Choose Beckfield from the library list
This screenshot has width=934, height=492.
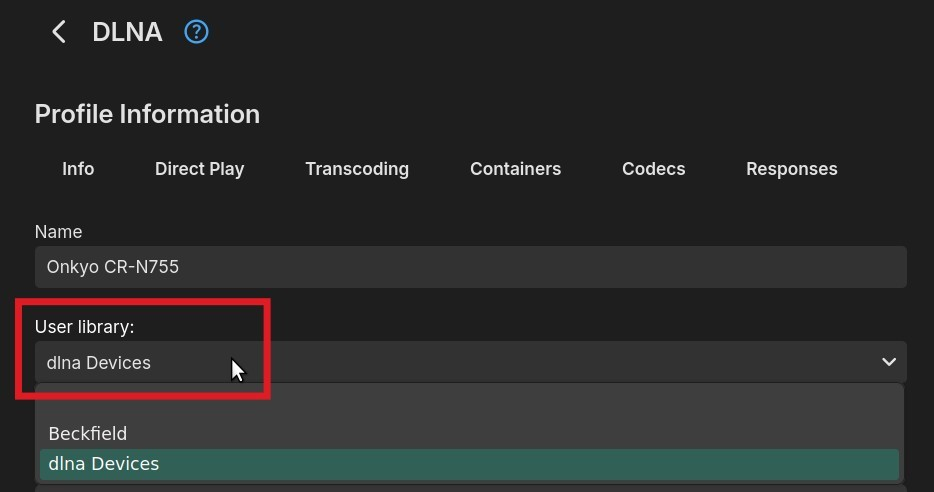(88, 434)
